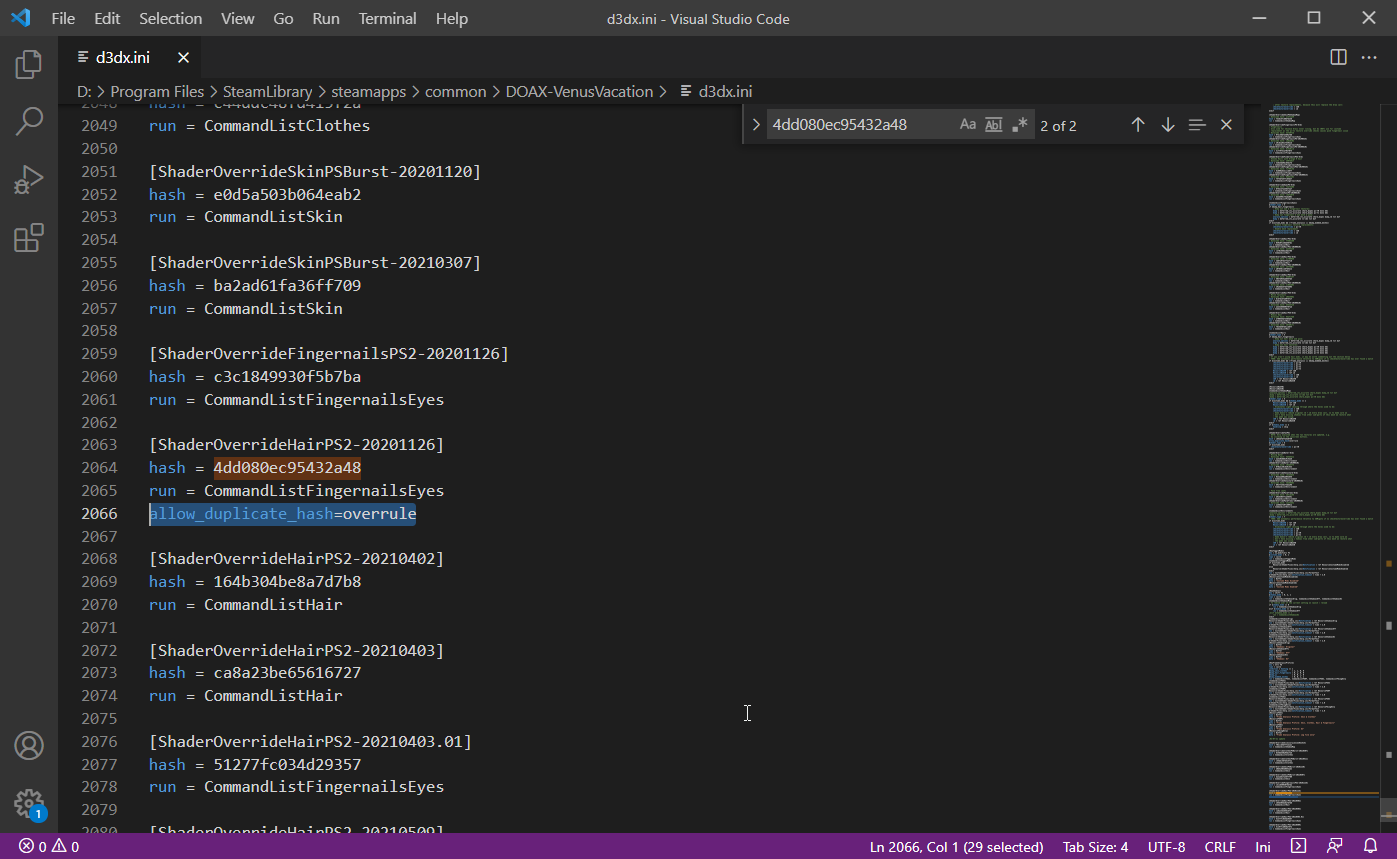Open the File menu
The image size is (1397, 859).
coord(63,18)
